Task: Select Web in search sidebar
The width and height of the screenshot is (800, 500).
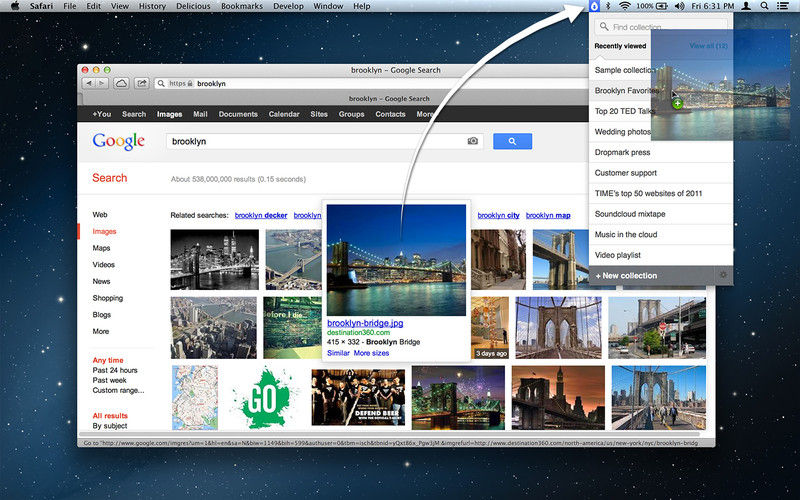Action: click(99, 215)
